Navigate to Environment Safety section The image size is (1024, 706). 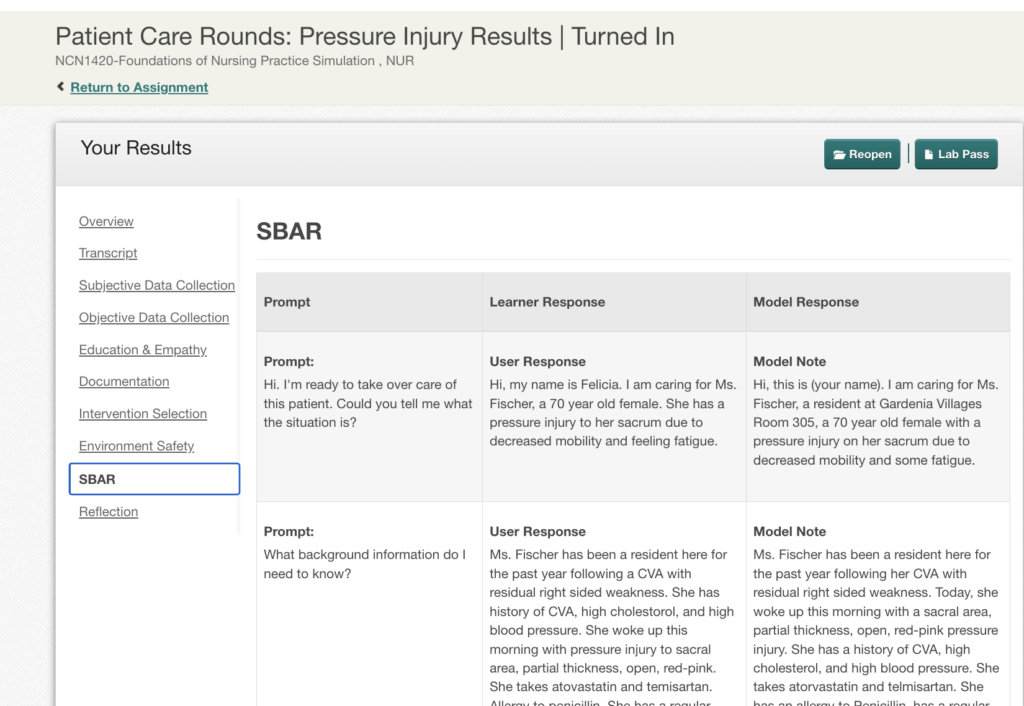pyautogui.click(x=136, y=446)
